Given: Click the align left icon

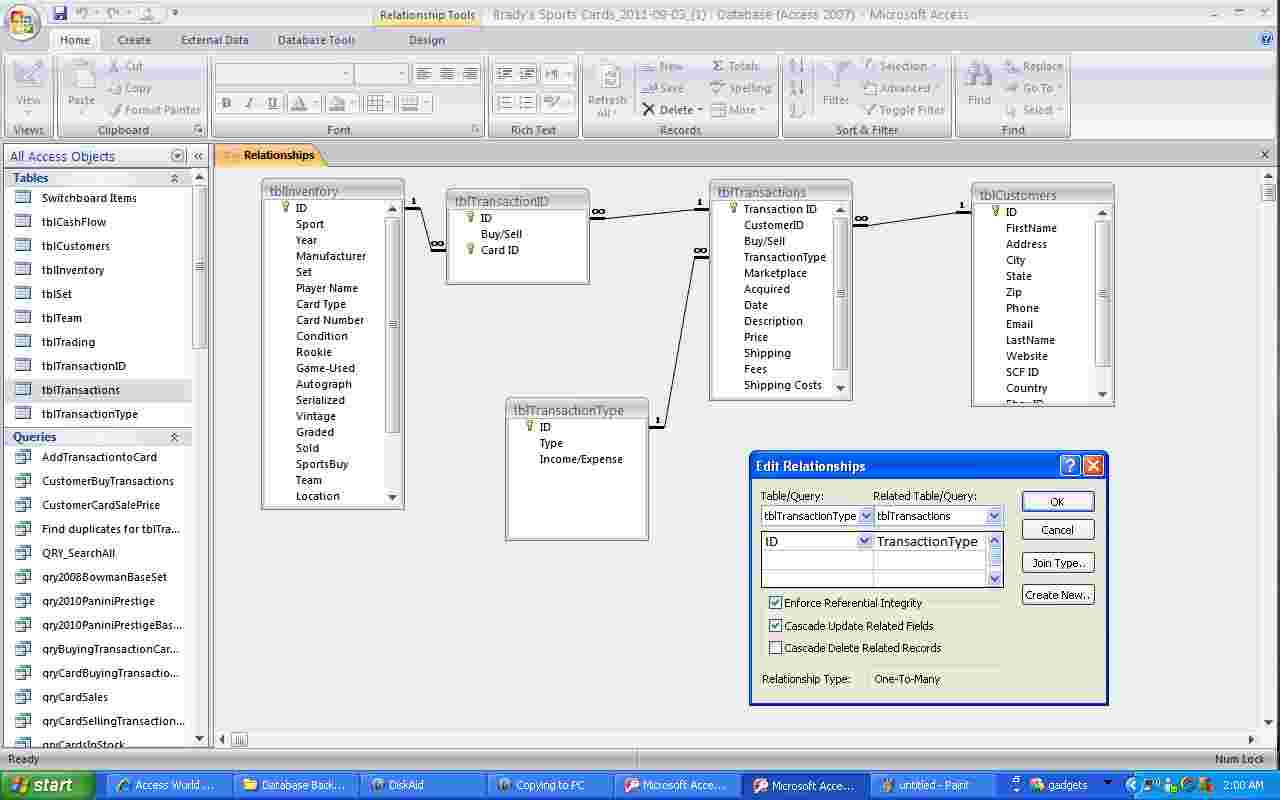Looking at the screenshot, I should coord(424,74).
